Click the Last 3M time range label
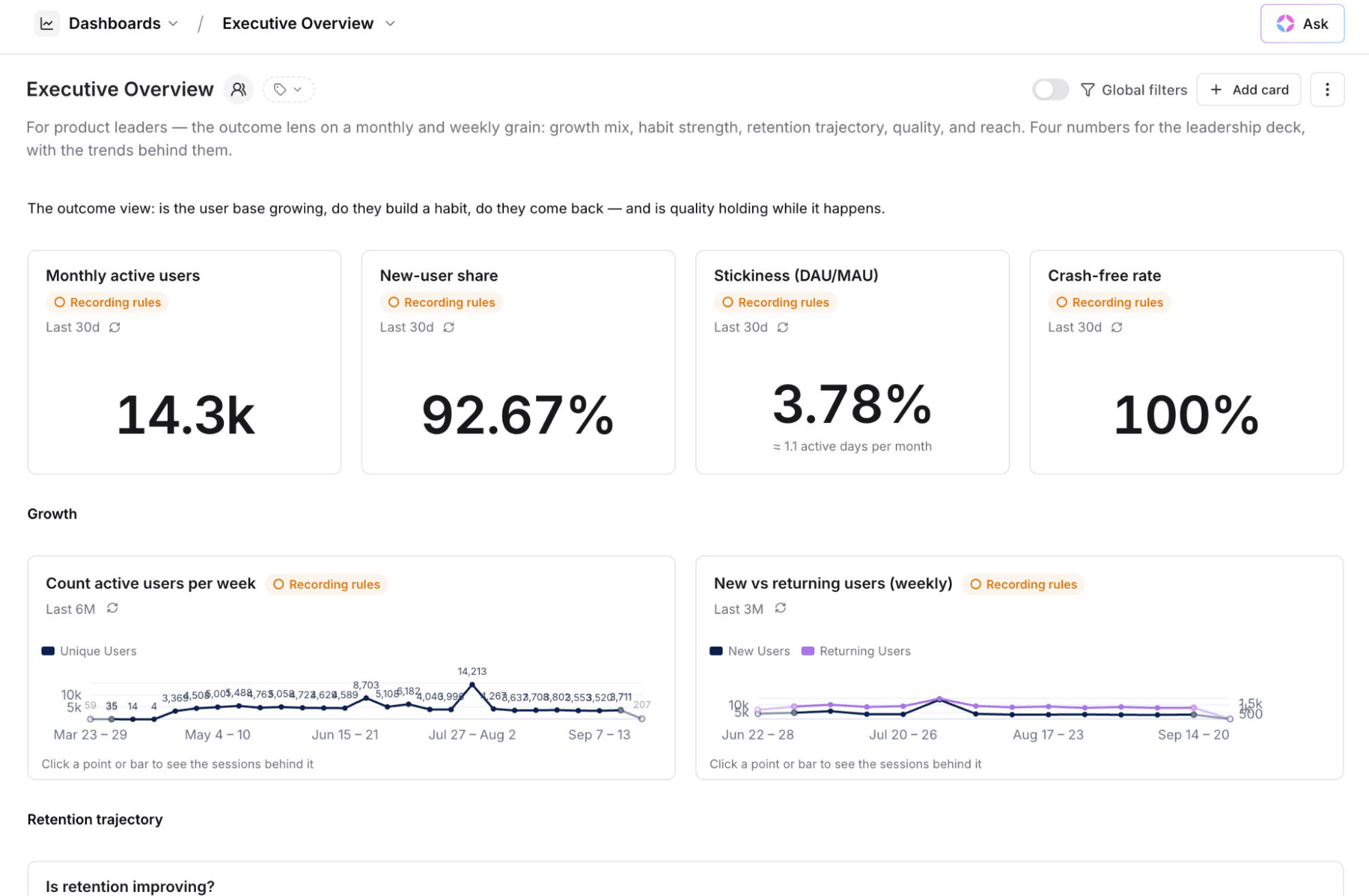This screenshot has height=896, width=1369. (738, 609)
